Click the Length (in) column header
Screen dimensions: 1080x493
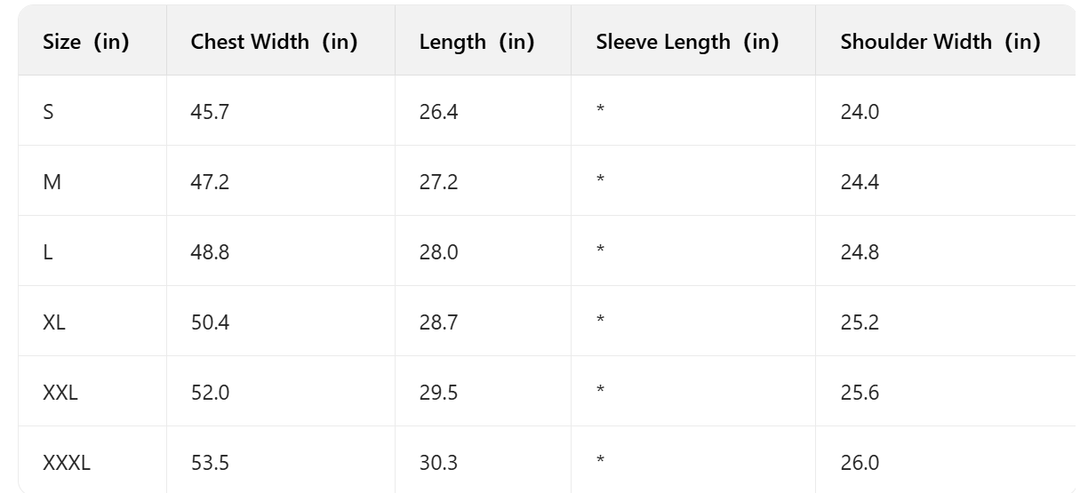coord(476,43)
